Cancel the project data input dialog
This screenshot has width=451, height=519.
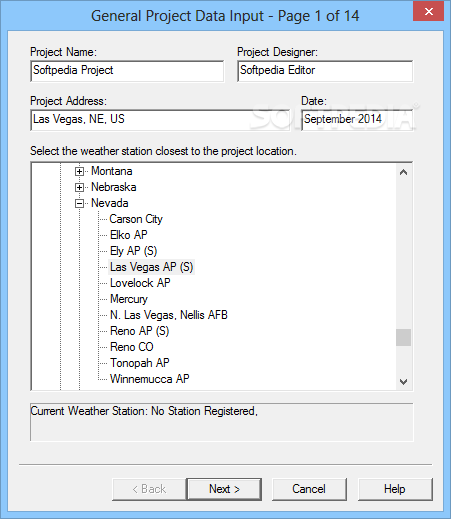coord(309,489)
